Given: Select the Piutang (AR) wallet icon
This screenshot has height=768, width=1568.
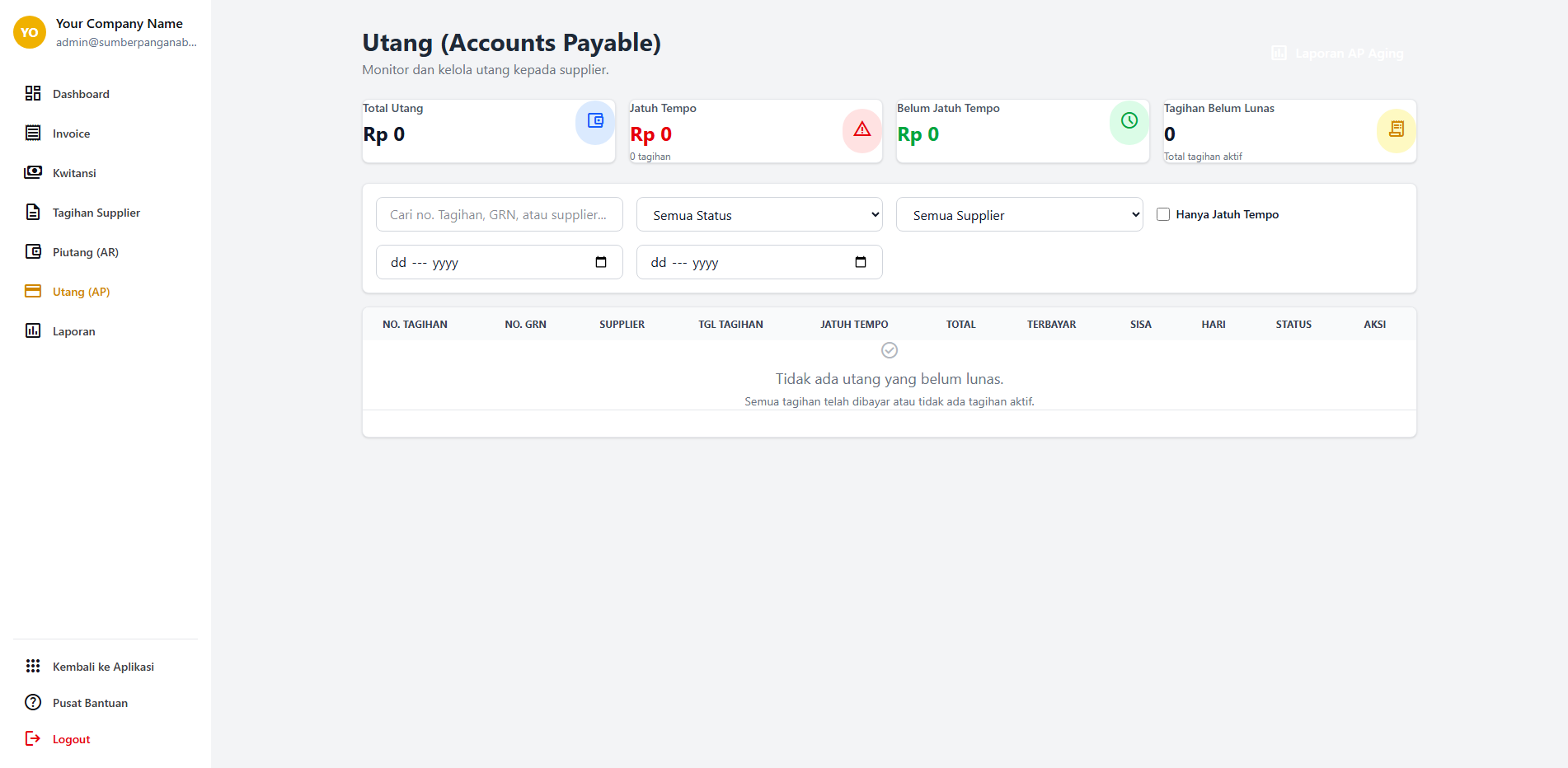Looking at the screenshot, I should (x=33, y=251).
